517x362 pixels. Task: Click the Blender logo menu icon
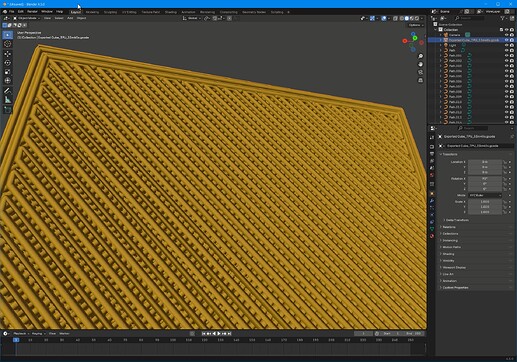coord(5,12)
